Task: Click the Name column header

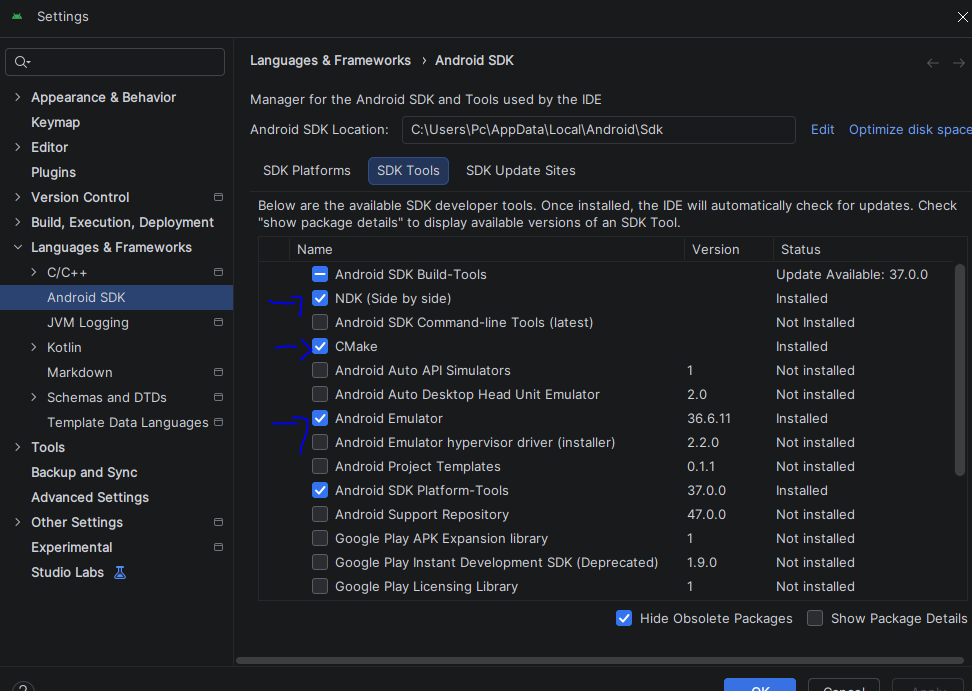Action: [487, 250]
